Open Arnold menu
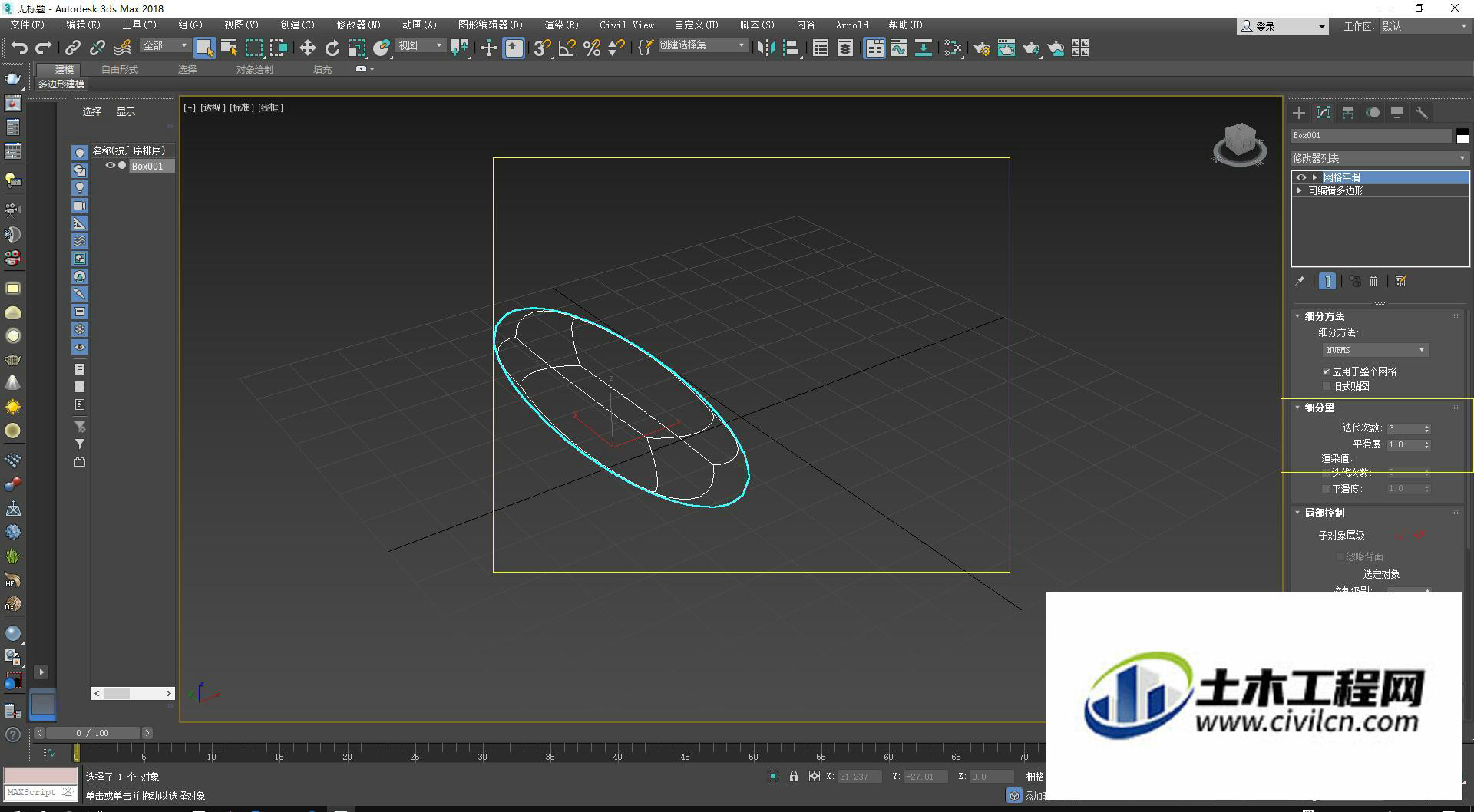1474x812 pixels. pyautogui.click(x=852, y=25)
